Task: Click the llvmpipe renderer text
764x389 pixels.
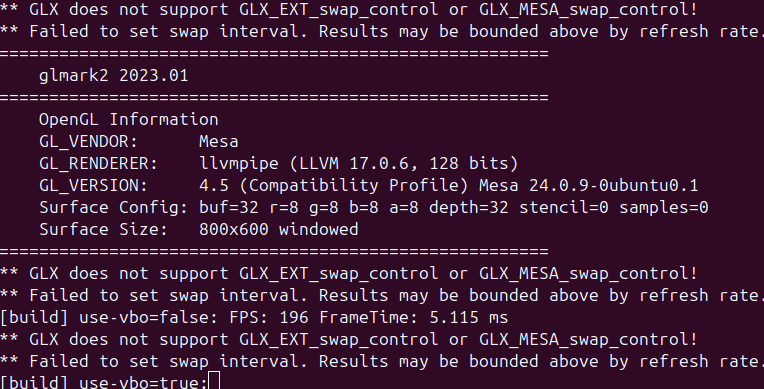Action: click(x=239, y=163)
